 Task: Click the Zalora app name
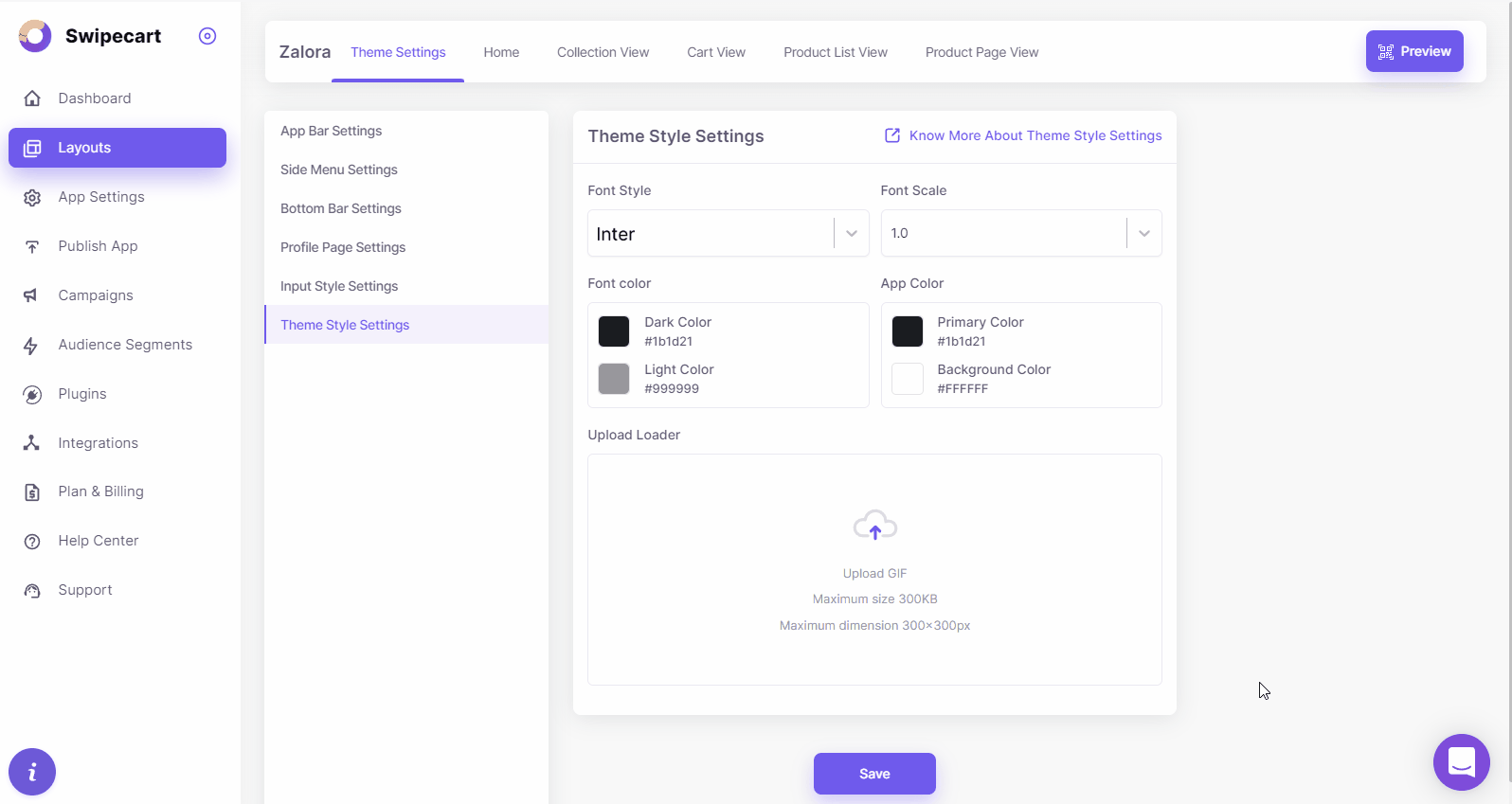(x=305, y=52)
